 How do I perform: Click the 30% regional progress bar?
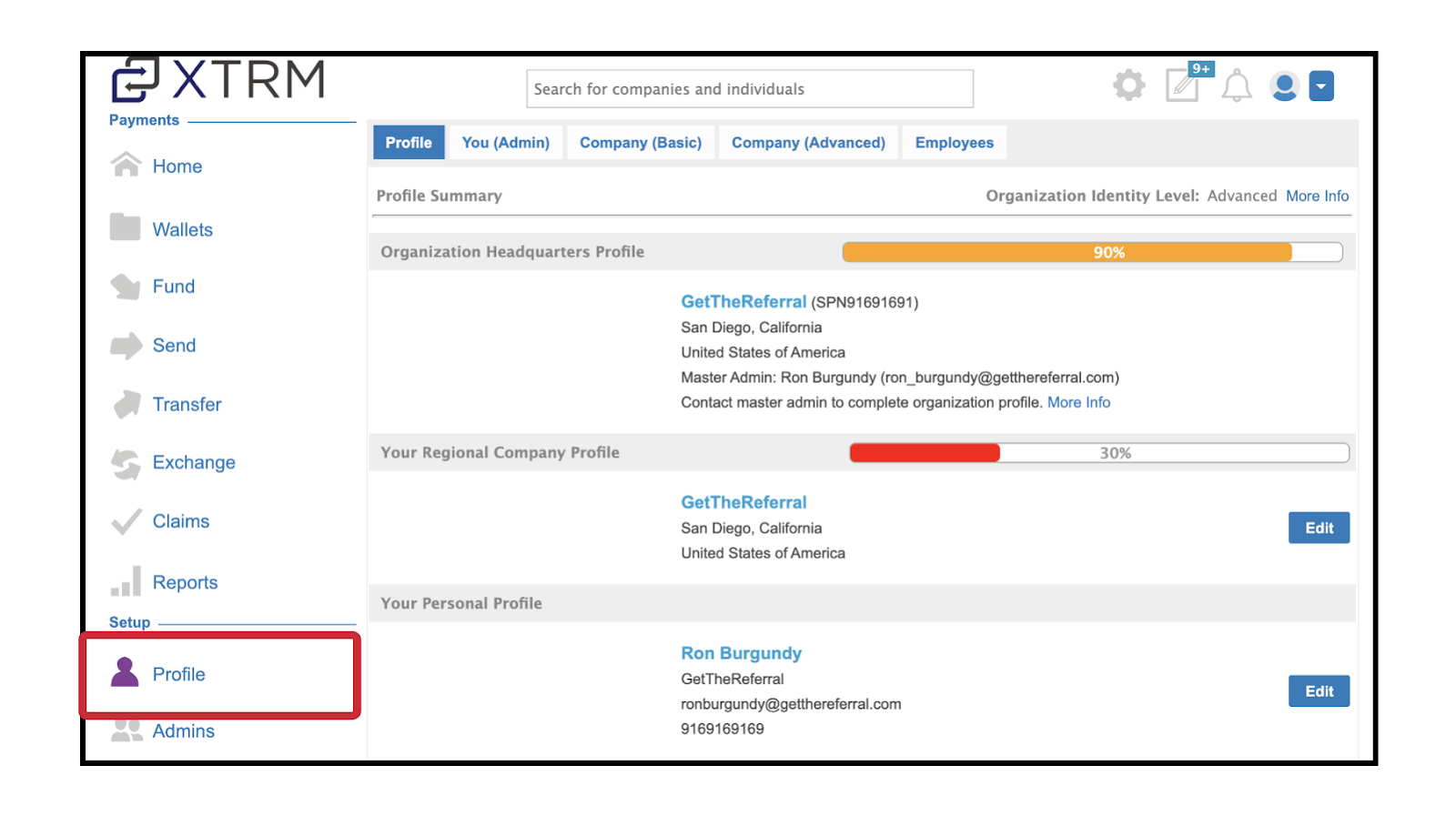[1099, 453]
